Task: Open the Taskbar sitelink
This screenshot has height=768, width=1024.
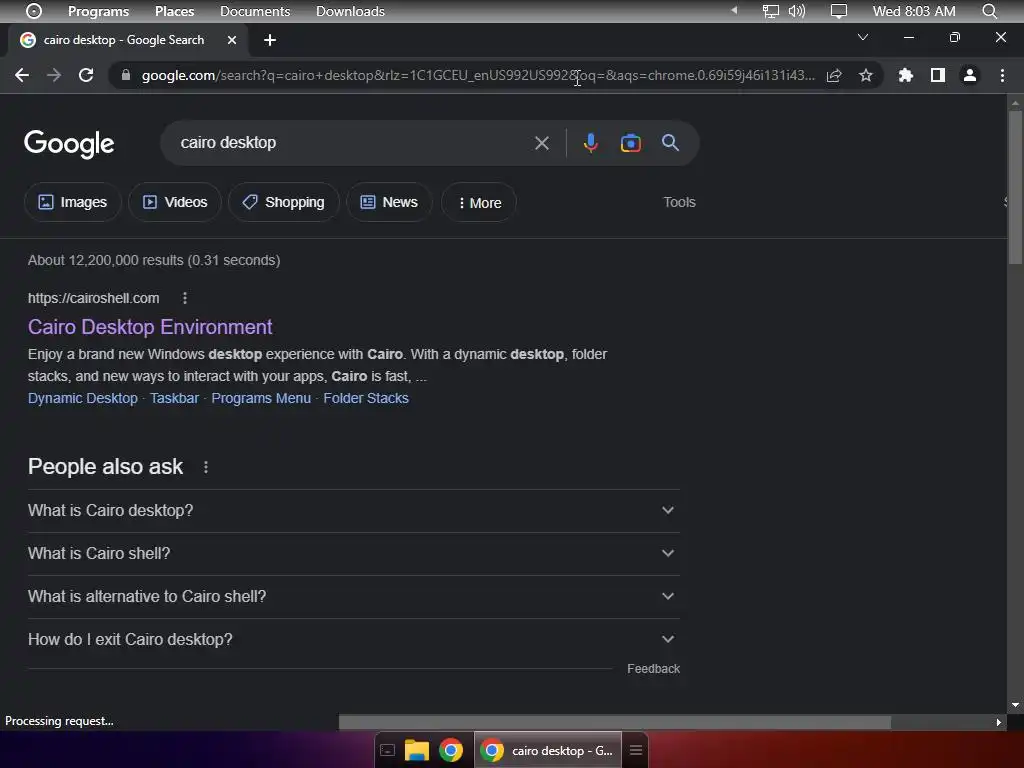Action: (174, 398)
